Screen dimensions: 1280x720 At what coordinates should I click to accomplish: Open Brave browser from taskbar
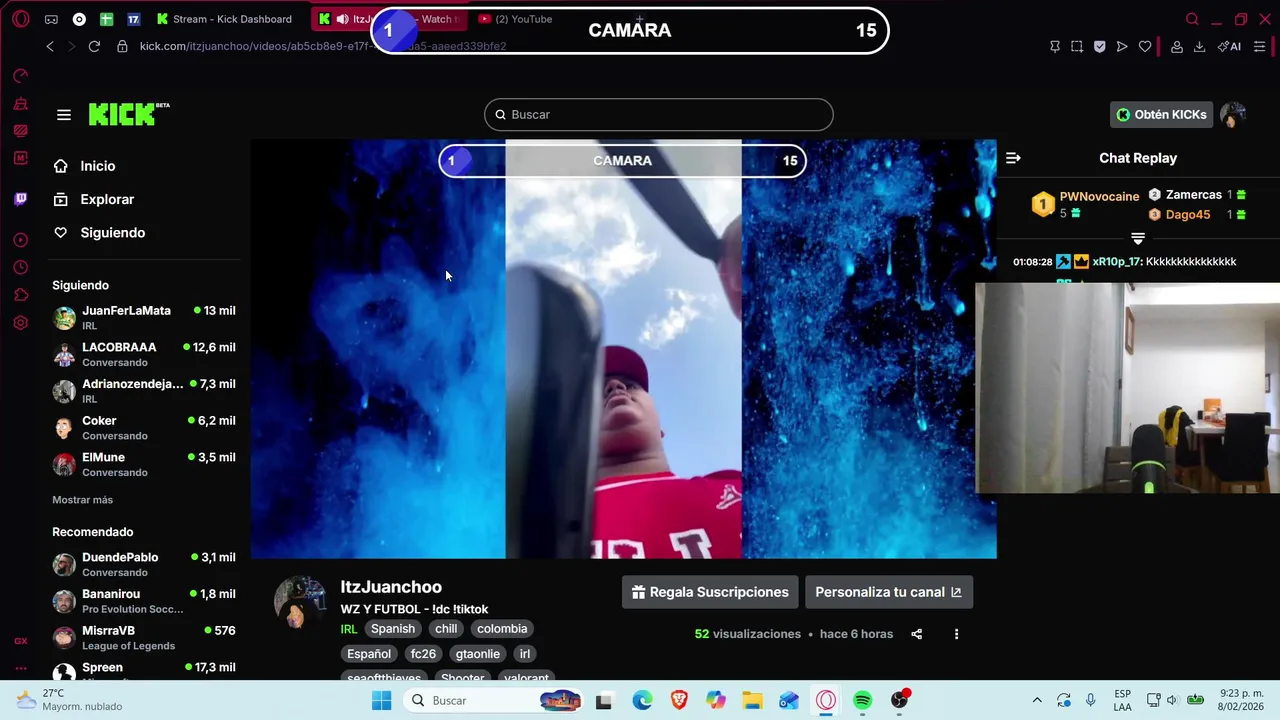pyautogui.click(x=679, y=701)
